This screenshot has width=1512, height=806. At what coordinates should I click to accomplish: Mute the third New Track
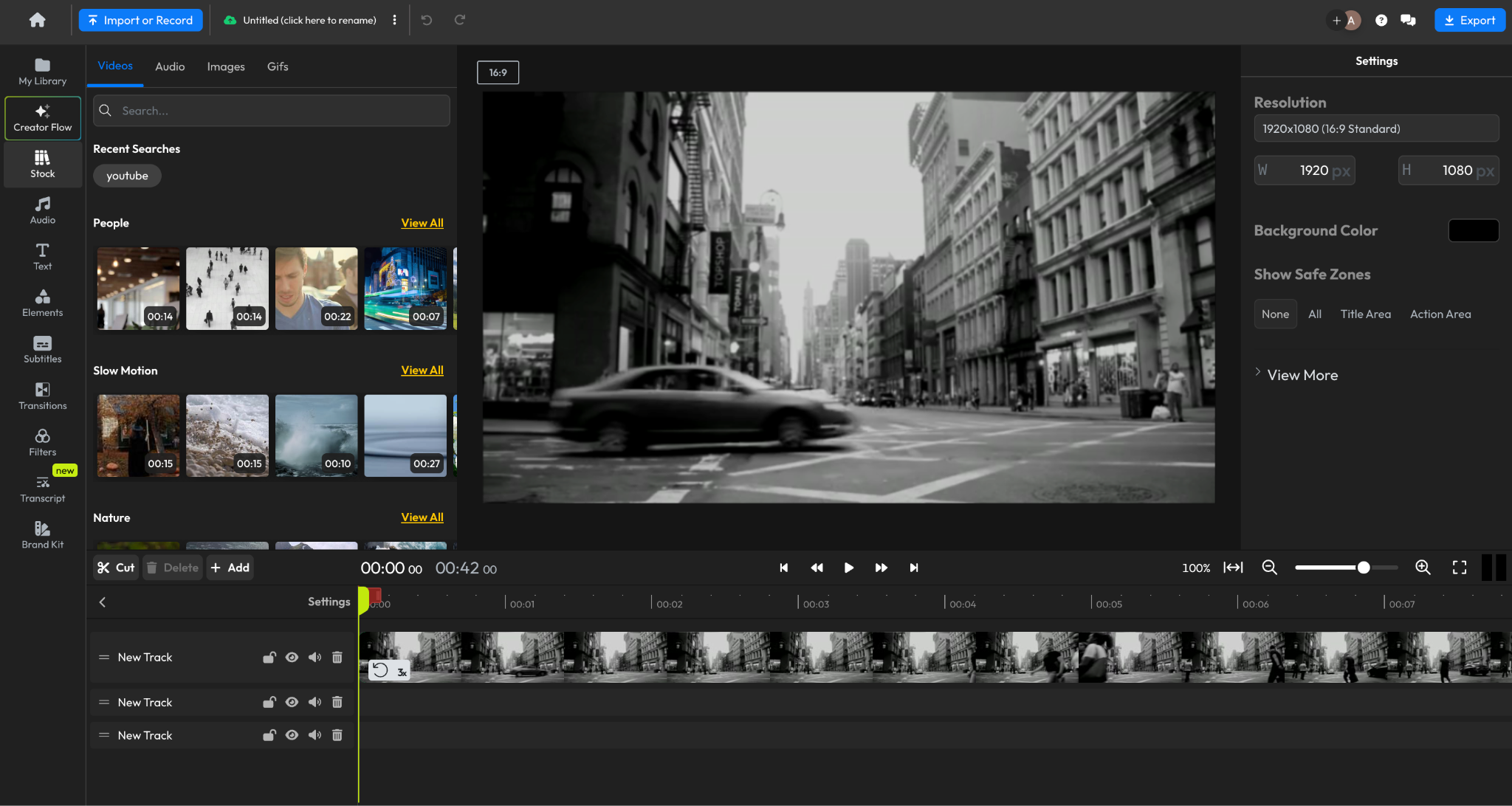pos(315,734)
